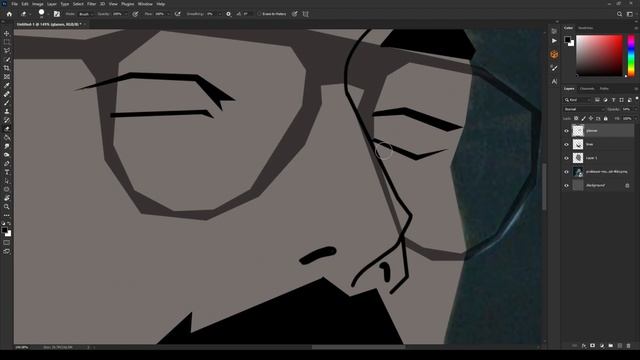
Task: Open the Actions panel play icon
Action: tap(554, 41)
